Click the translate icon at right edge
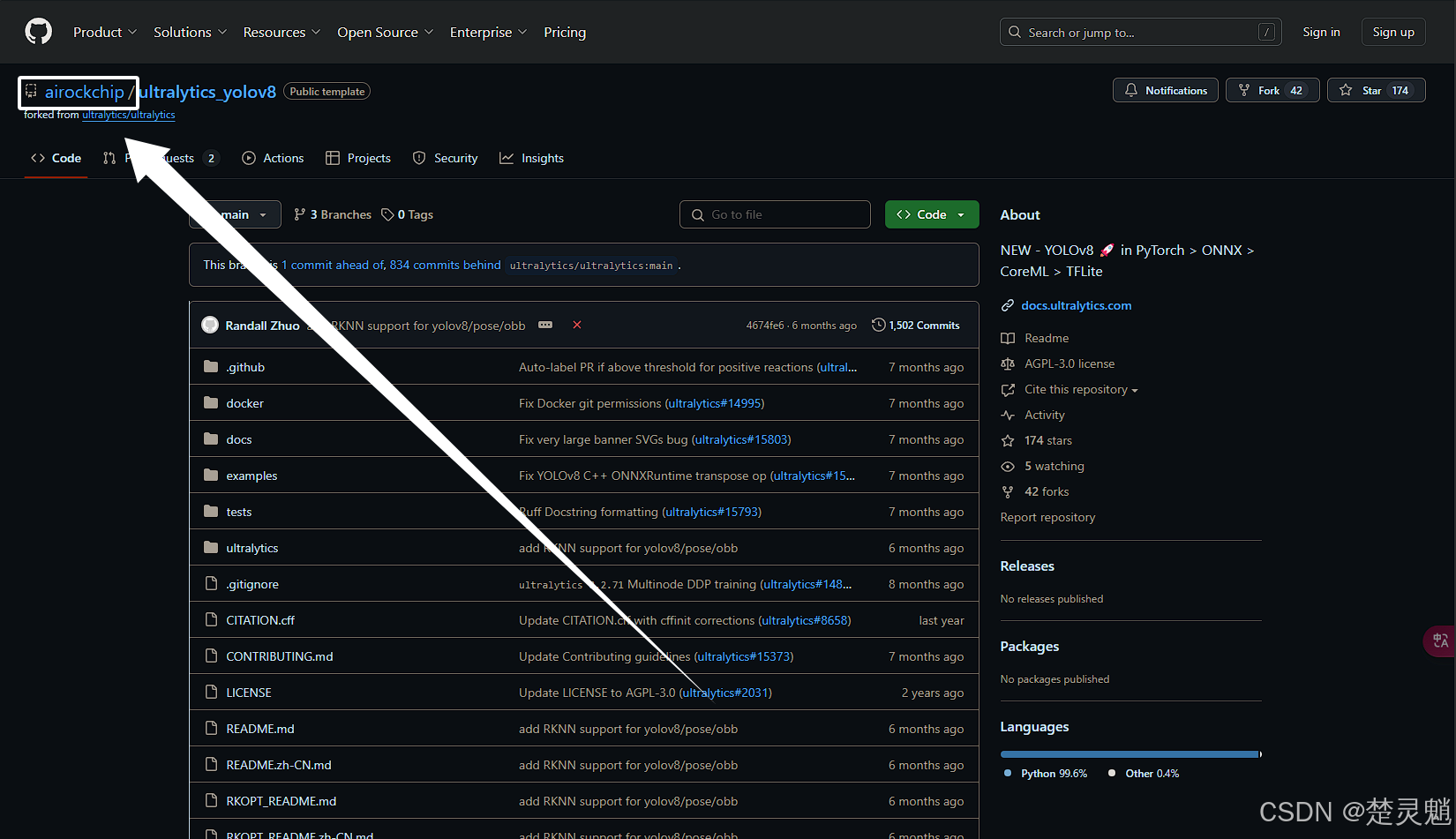 pyautogui.click(x=1440, y=640)
